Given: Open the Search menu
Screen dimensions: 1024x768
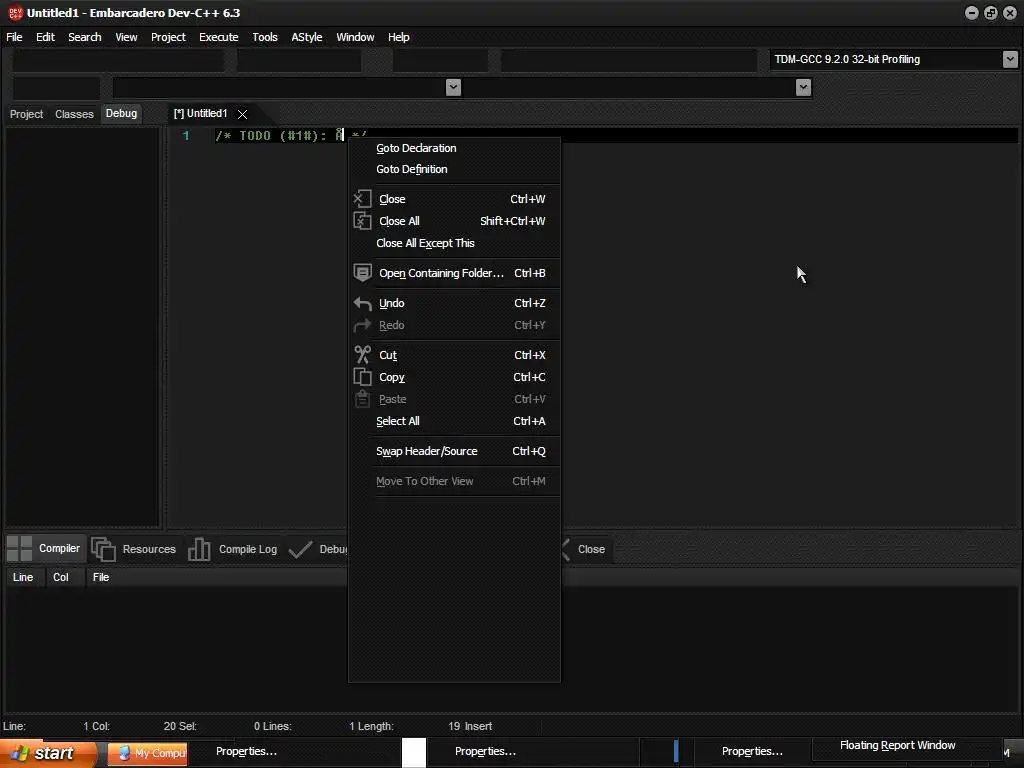Looking at the screenshot, I should point(85,37).
